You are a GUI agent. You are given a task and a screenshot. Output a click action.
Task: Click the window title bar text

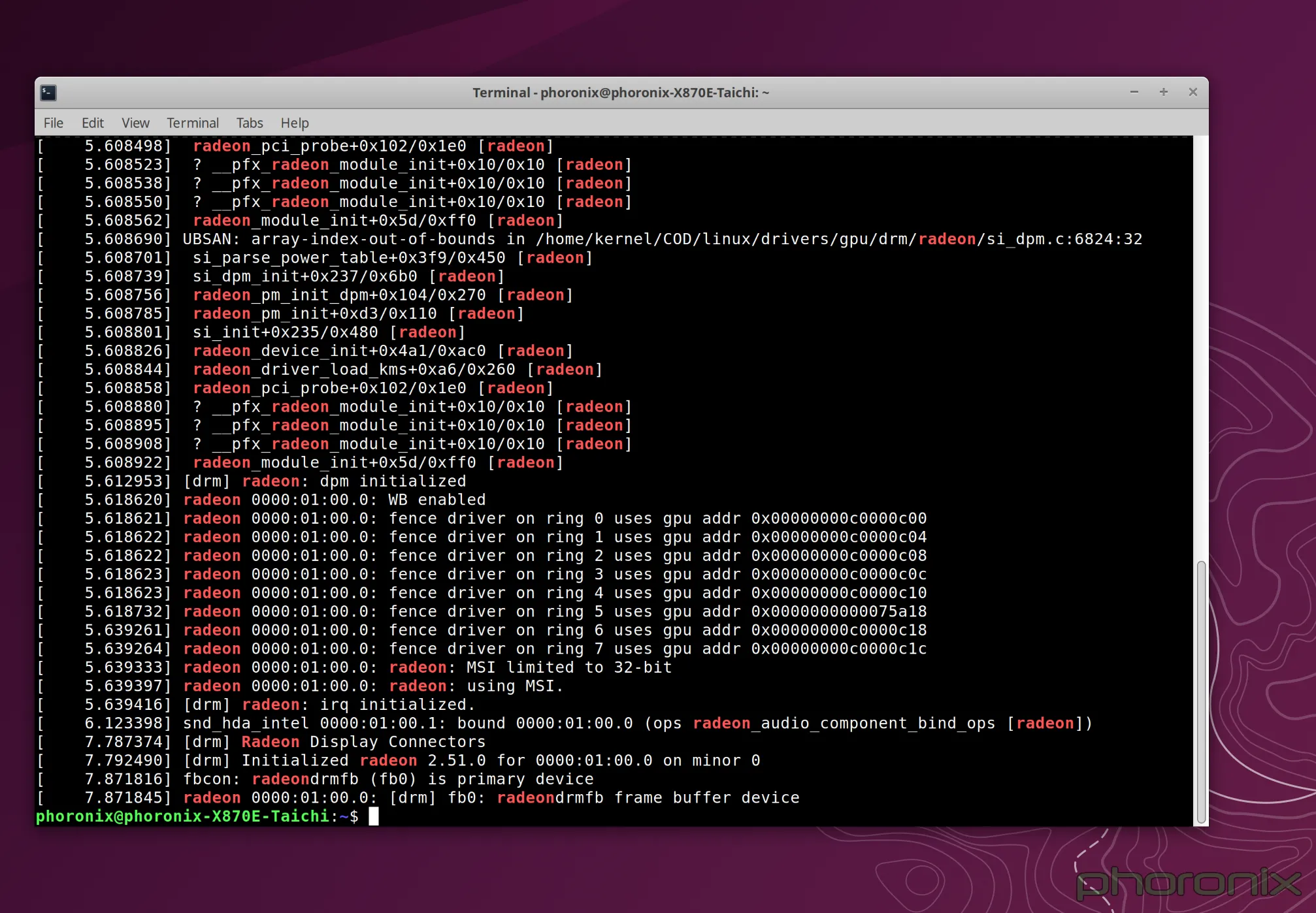coord(620,93)
